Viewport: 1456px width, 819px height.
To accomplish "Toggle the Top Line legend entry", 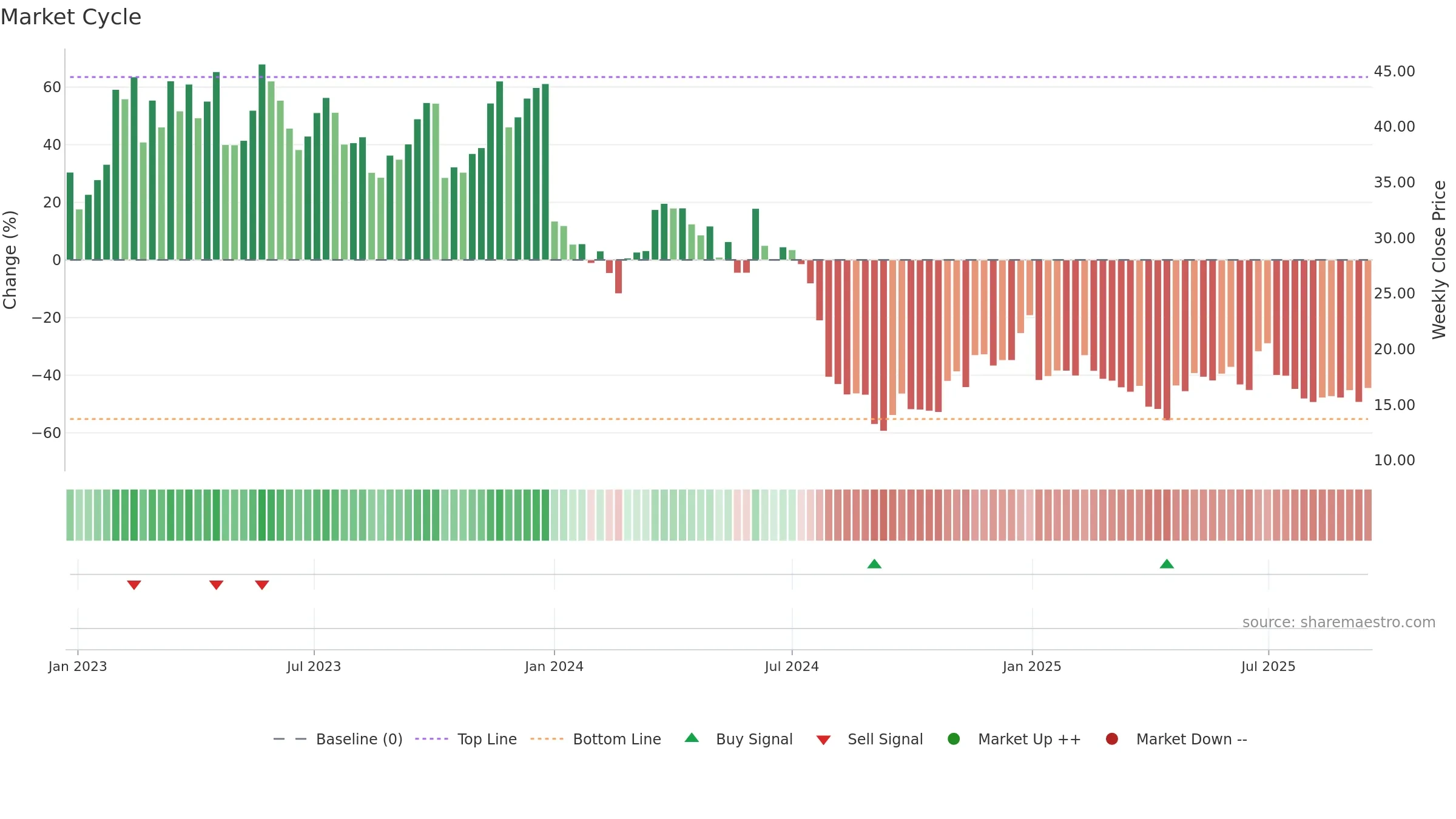I will [466, 739].
